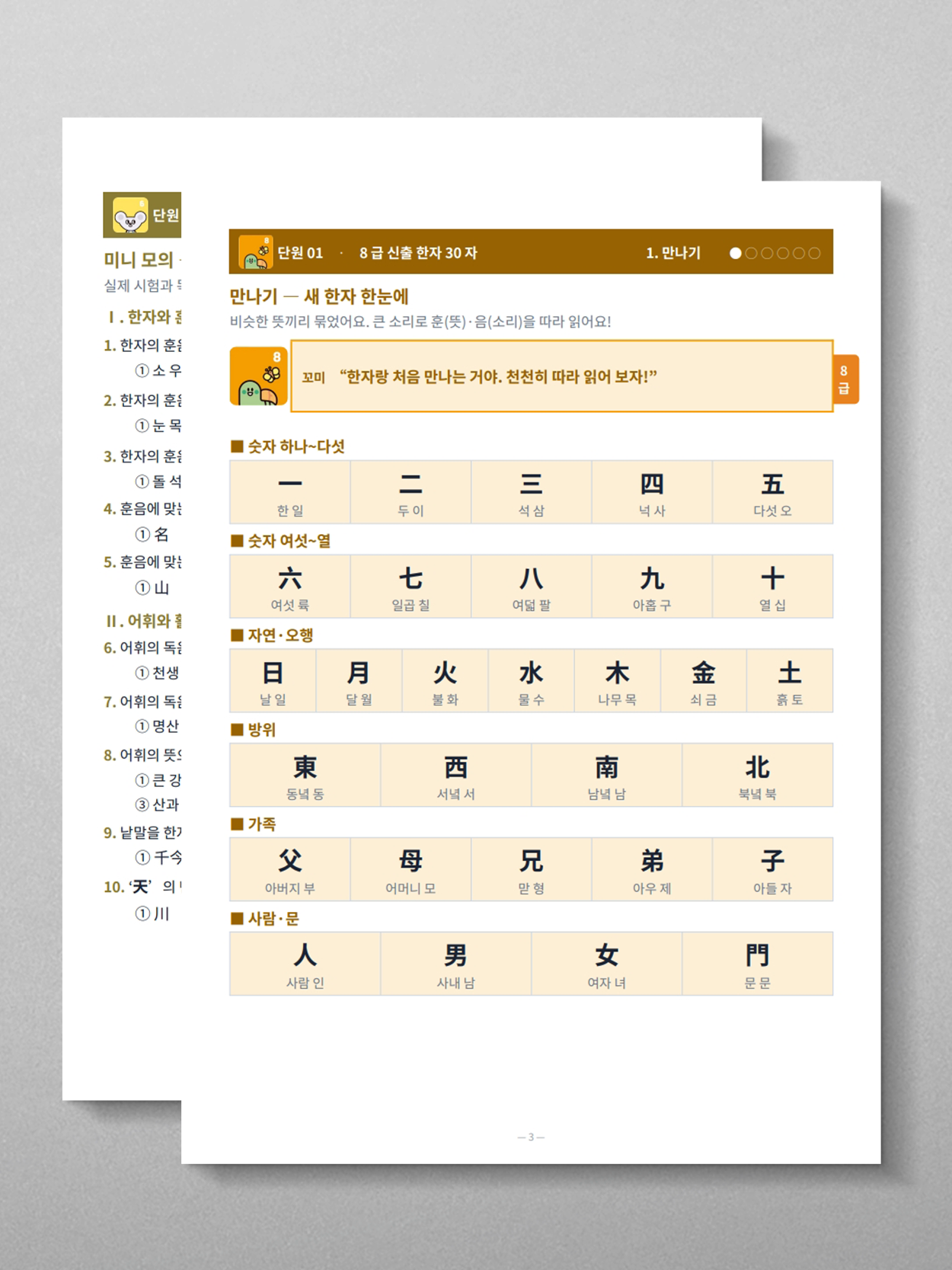Click the title '만나기 — 새 한자 한눈에'

(x=319, y=296)
